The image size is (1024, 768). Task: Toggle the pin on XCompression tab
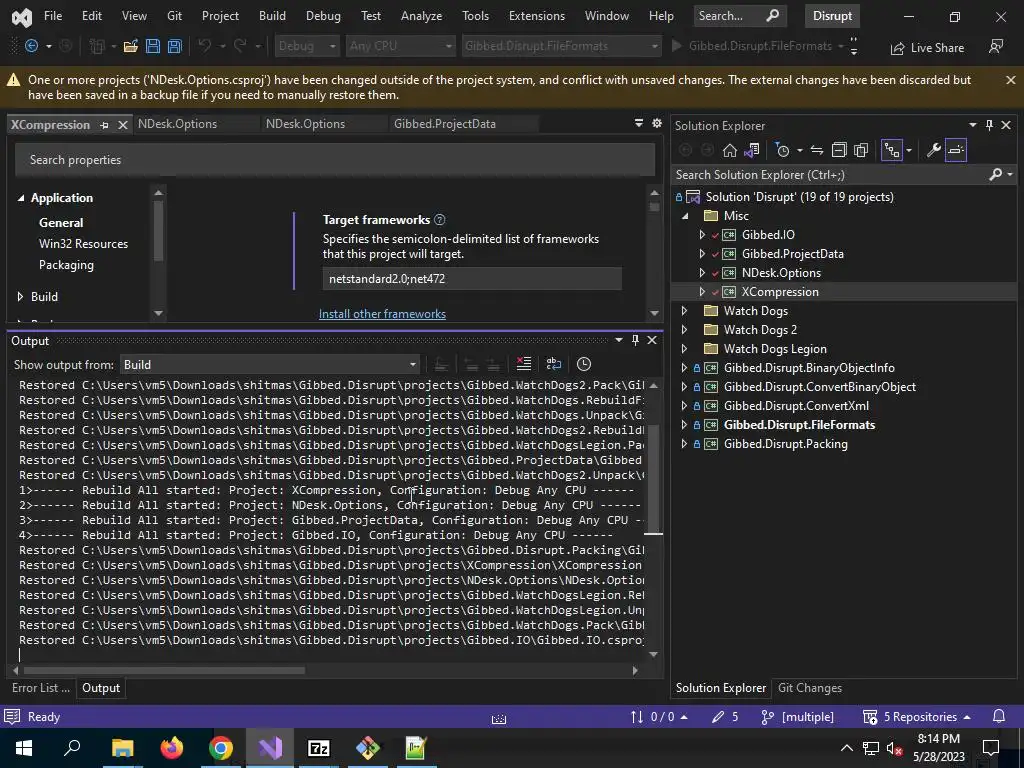[x=104, y=125]
